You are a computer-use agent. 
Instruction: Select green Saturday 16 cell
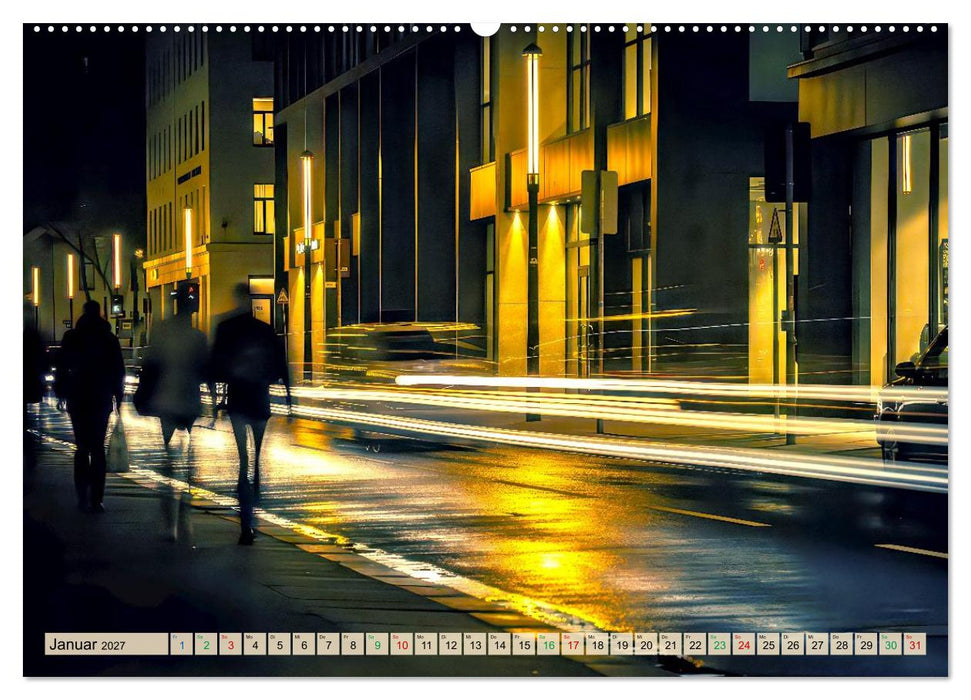pyautogui.click(x=548, y=644)
